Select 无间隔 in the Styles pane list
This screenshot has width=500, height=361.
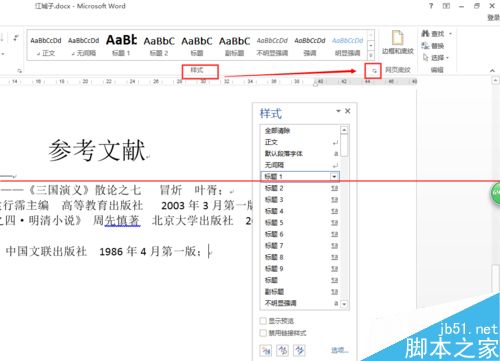click(x=300, y=165)
